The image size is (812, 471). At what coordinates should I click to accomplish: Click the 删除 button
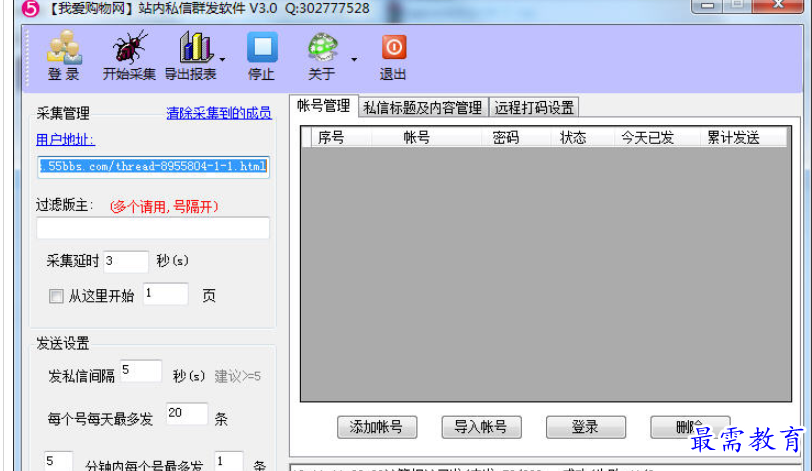point(690,427)
